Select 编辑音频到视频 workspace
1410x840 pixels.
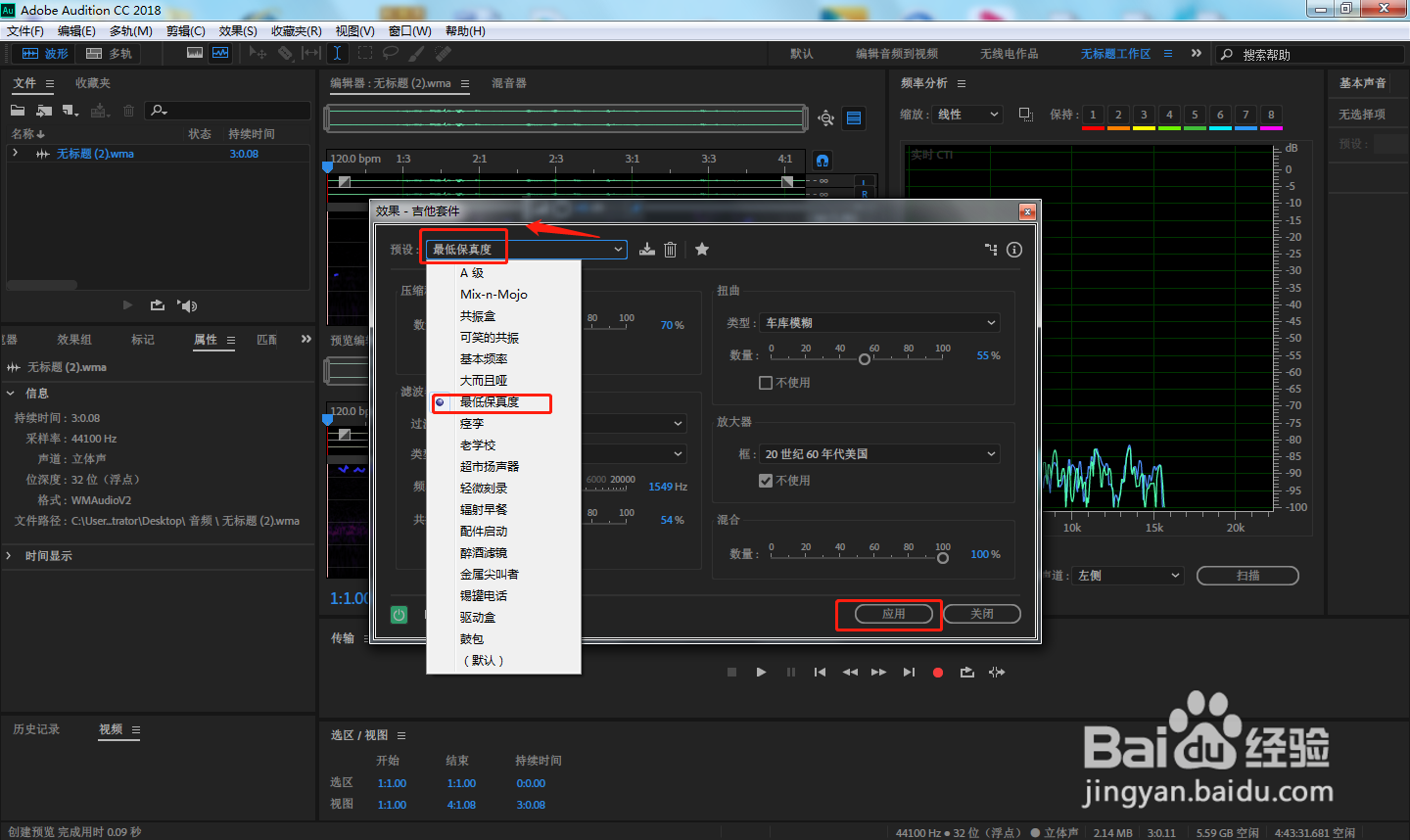pyautogui.click(x=897, y=54)
